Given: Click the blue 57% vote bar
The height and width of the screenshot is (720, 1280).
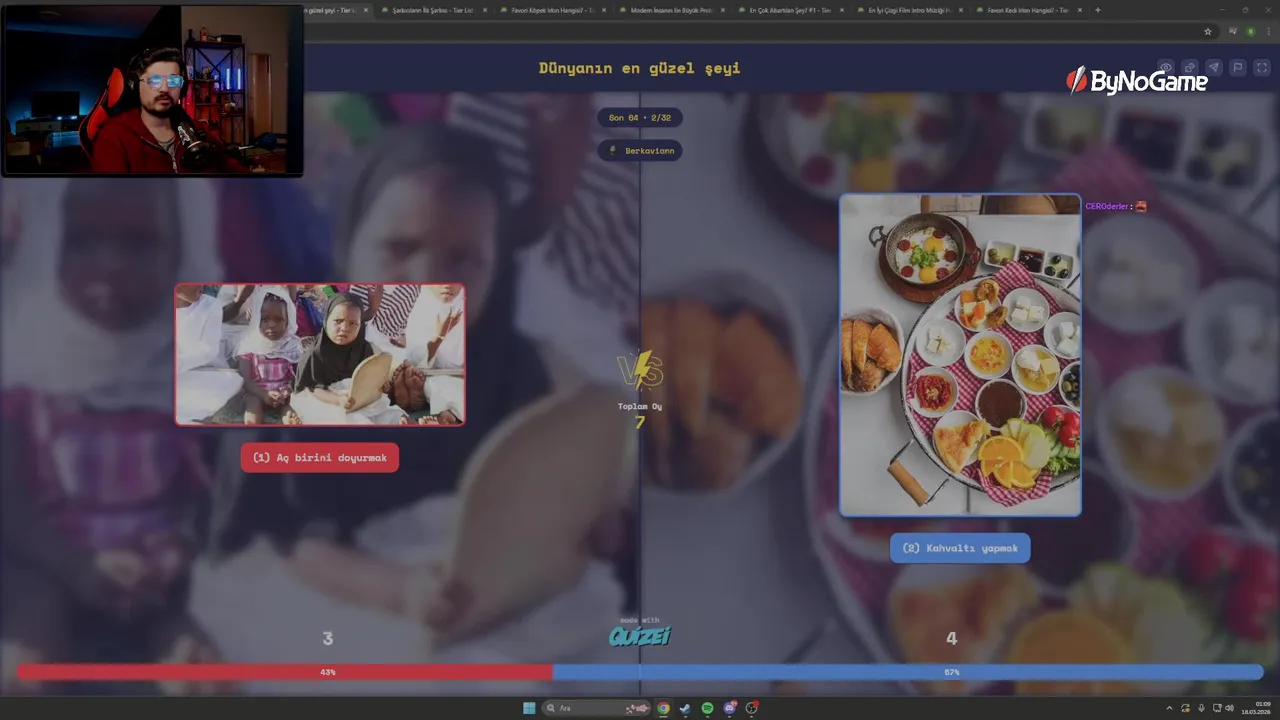Looking at the screenshot, I should (x=908, y=672).
